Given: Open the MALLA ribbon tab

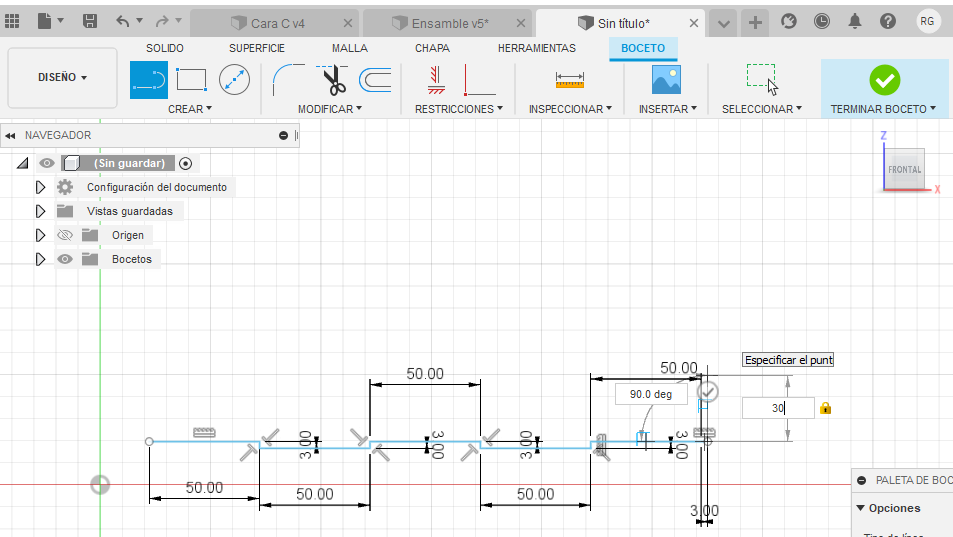Looking at the screenshot, I should 349,48.
